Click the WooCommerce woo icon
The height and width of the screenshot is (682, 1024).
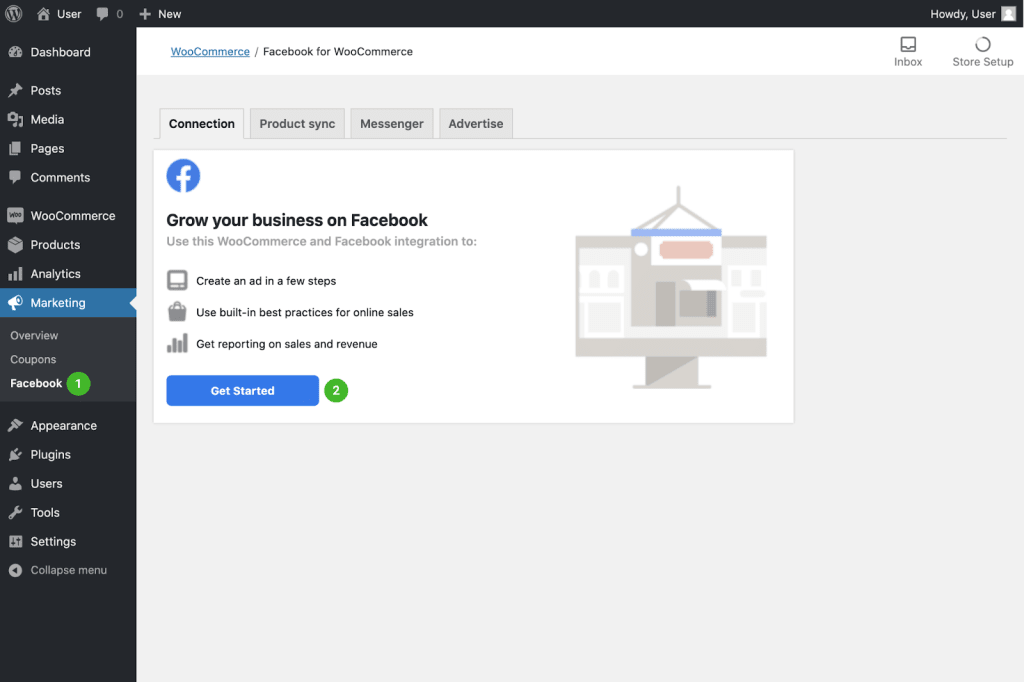pyautogui.click(x=16, y=216)
